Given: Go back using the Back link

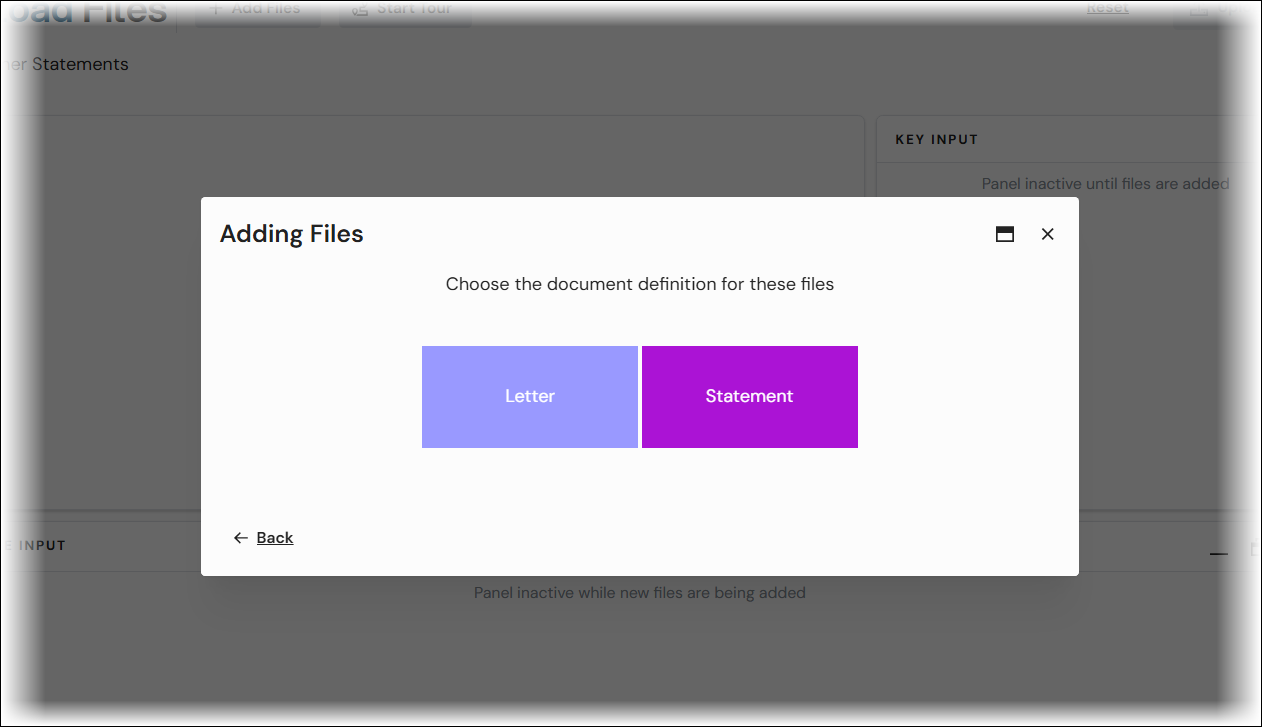Looking at the screenshot, I should [x=274, y=538].
